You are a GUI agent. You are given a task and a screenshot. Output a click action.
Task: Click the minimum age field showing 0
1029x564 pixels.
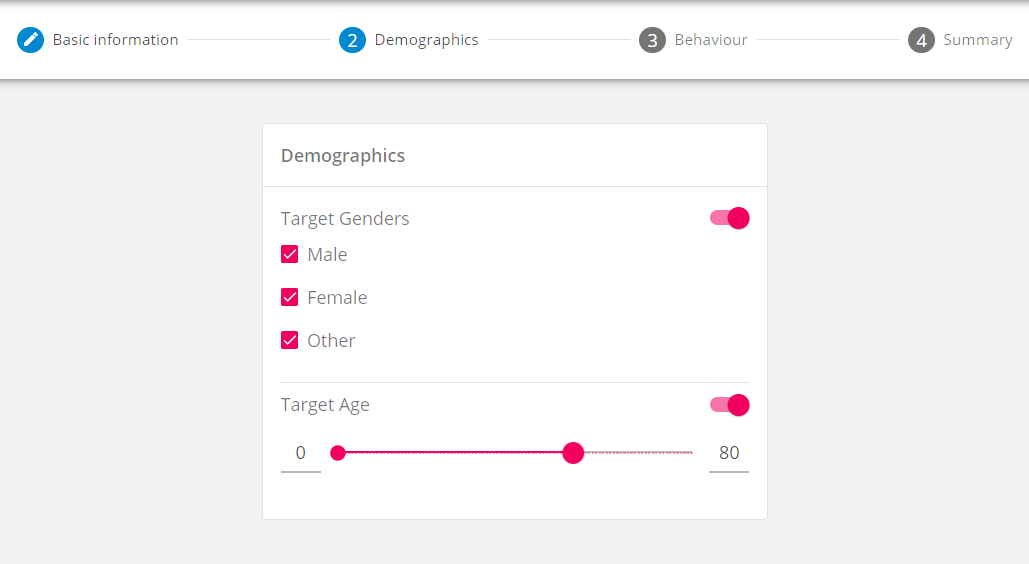coord(300,453)
